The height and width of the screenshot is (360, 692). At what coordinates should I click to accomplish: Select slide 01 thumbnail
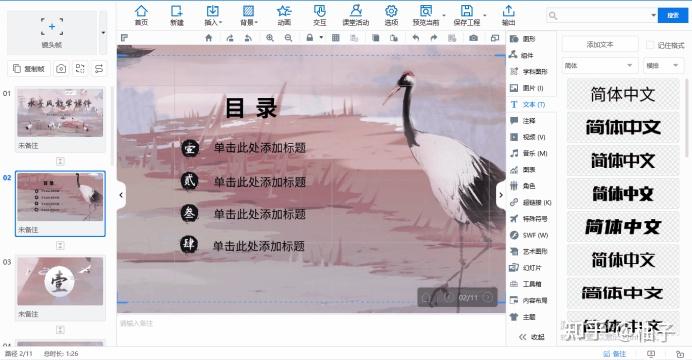(60, 112)
